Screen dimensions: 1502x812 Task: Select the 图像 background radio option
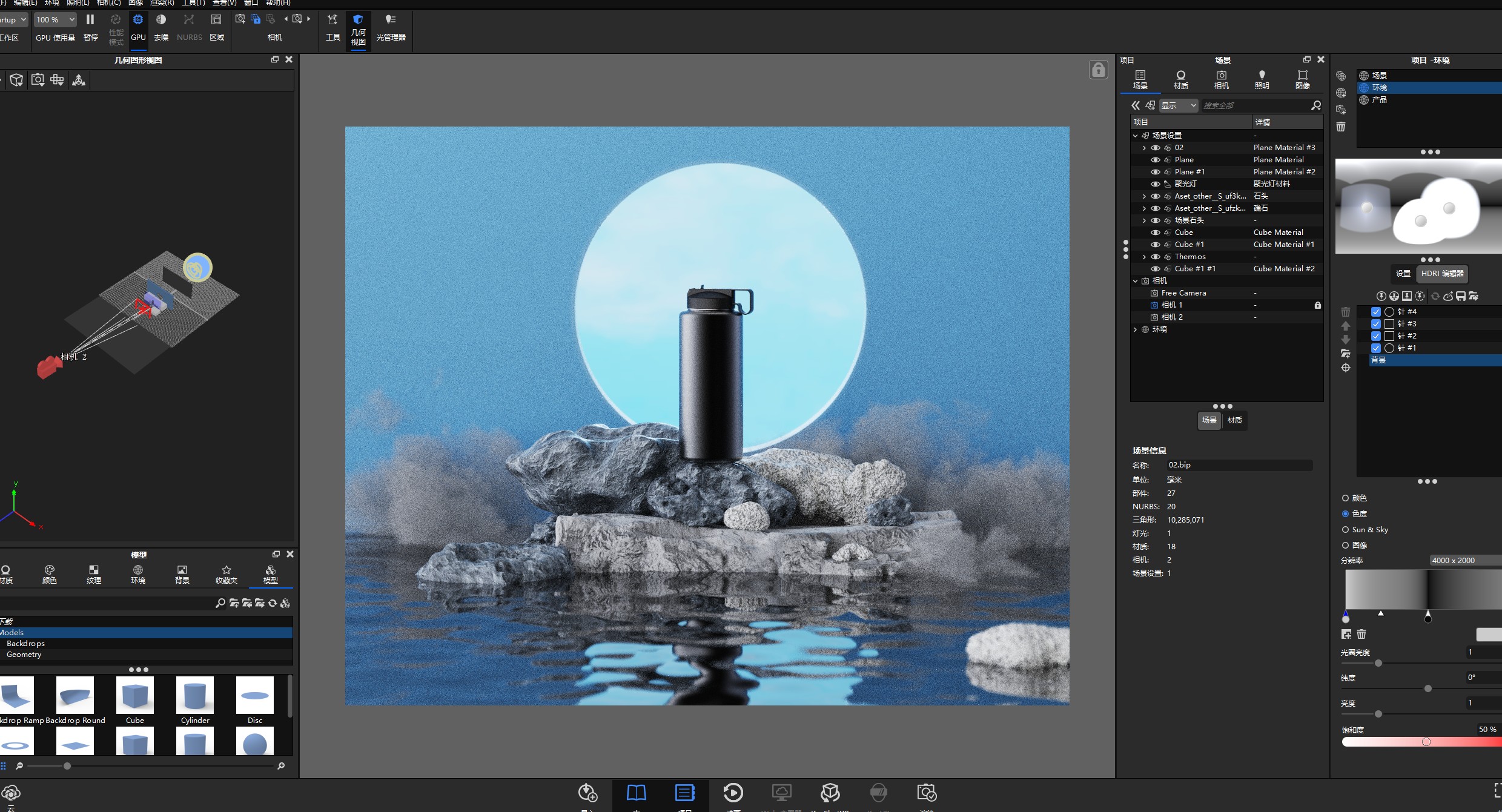click(x=1345, y=546)
